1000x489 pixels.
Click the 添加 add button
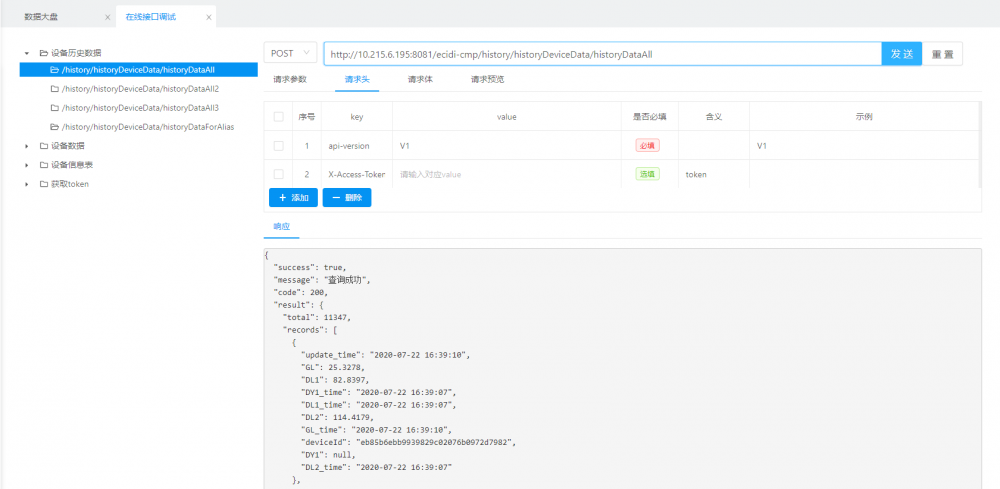click(x=293, y=198)
